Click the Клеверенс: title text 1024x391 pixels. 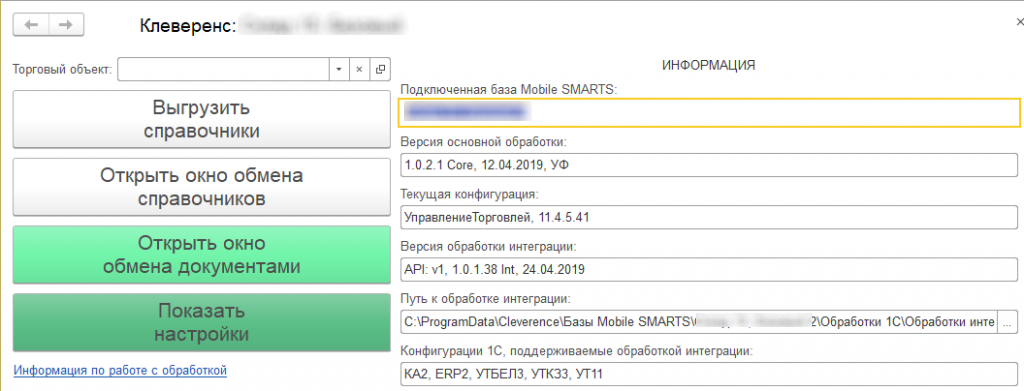point(187,26)
